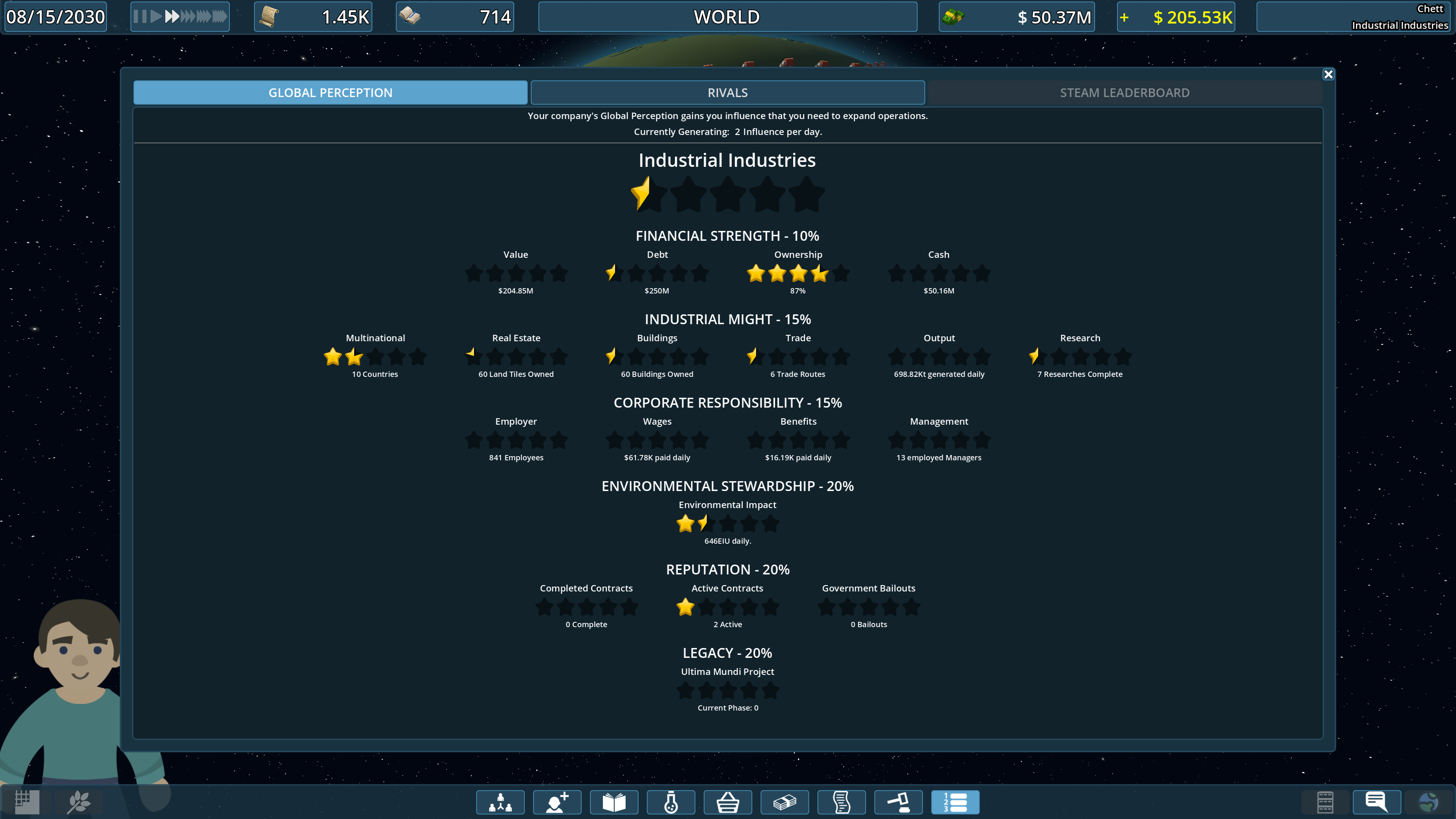The image size is (1456, 819).
Task: Switch to the Rivals tab
Action: (728, 93)
